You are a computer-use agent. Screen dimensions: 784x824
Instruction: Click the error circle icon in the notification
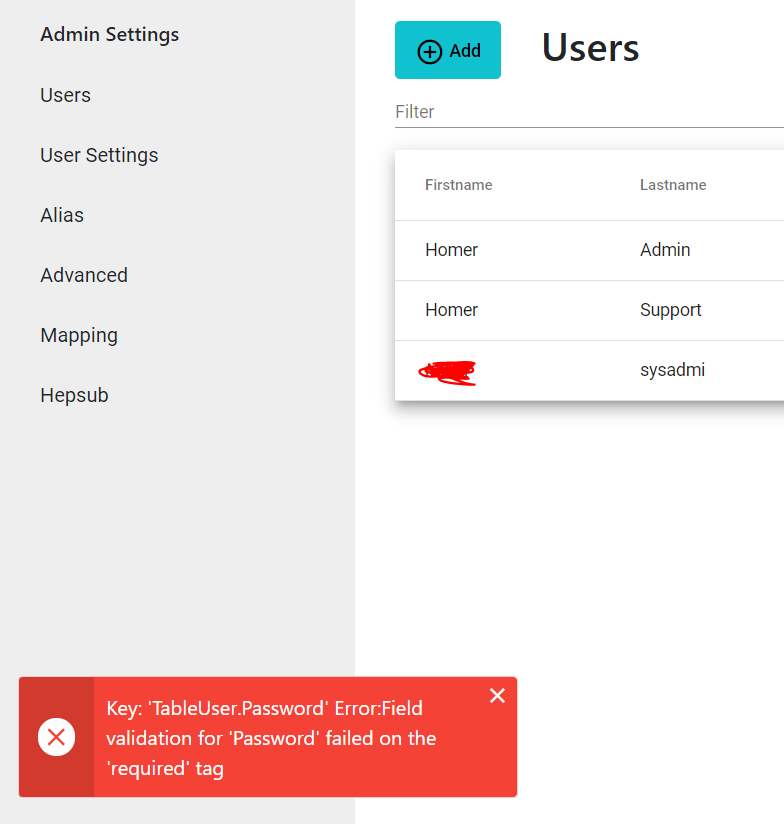[57, 737]
